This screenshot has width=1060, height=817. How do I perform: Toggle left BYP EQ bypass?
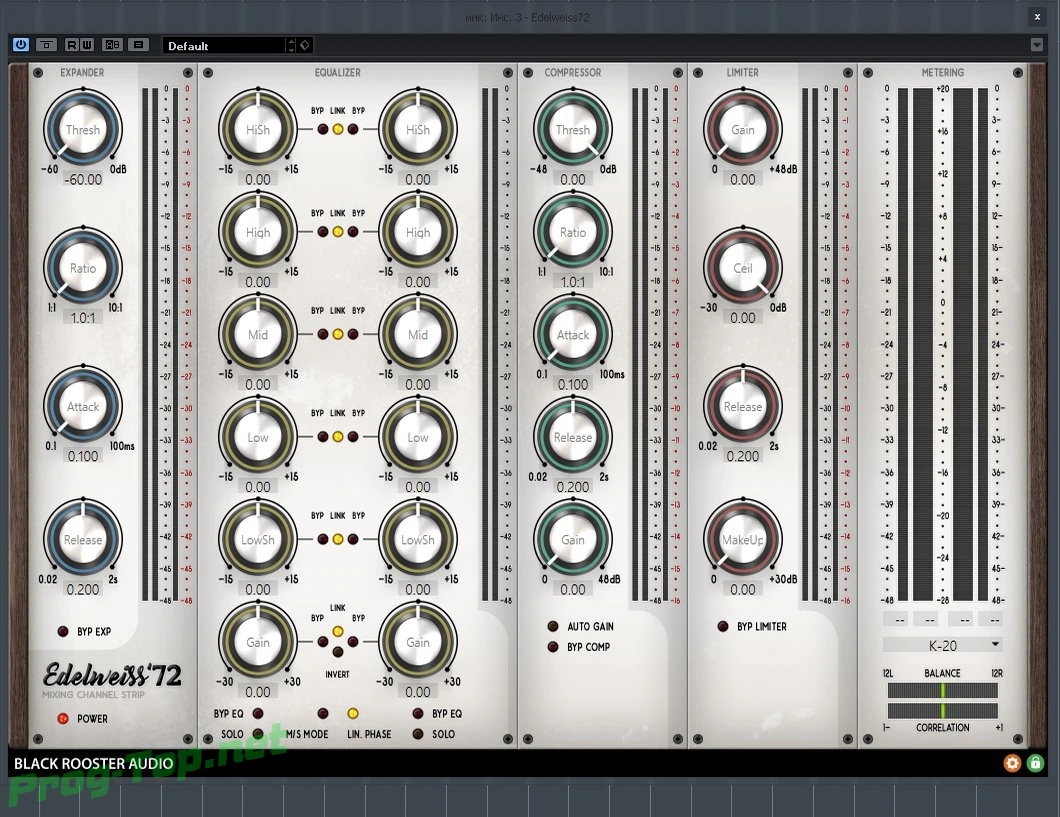pyautogui.click(x=258, y=713)
